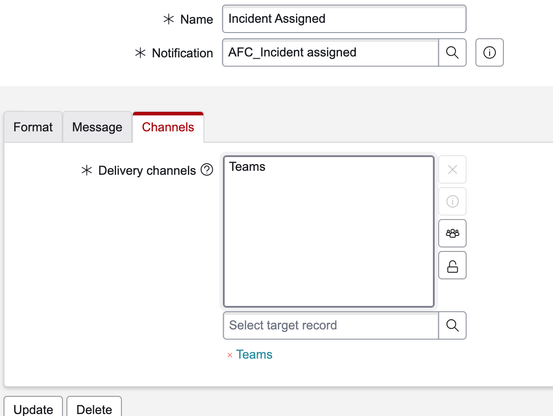553x416 pixels.
Task: Click the Delivery channels label
Action: [147, 170]
